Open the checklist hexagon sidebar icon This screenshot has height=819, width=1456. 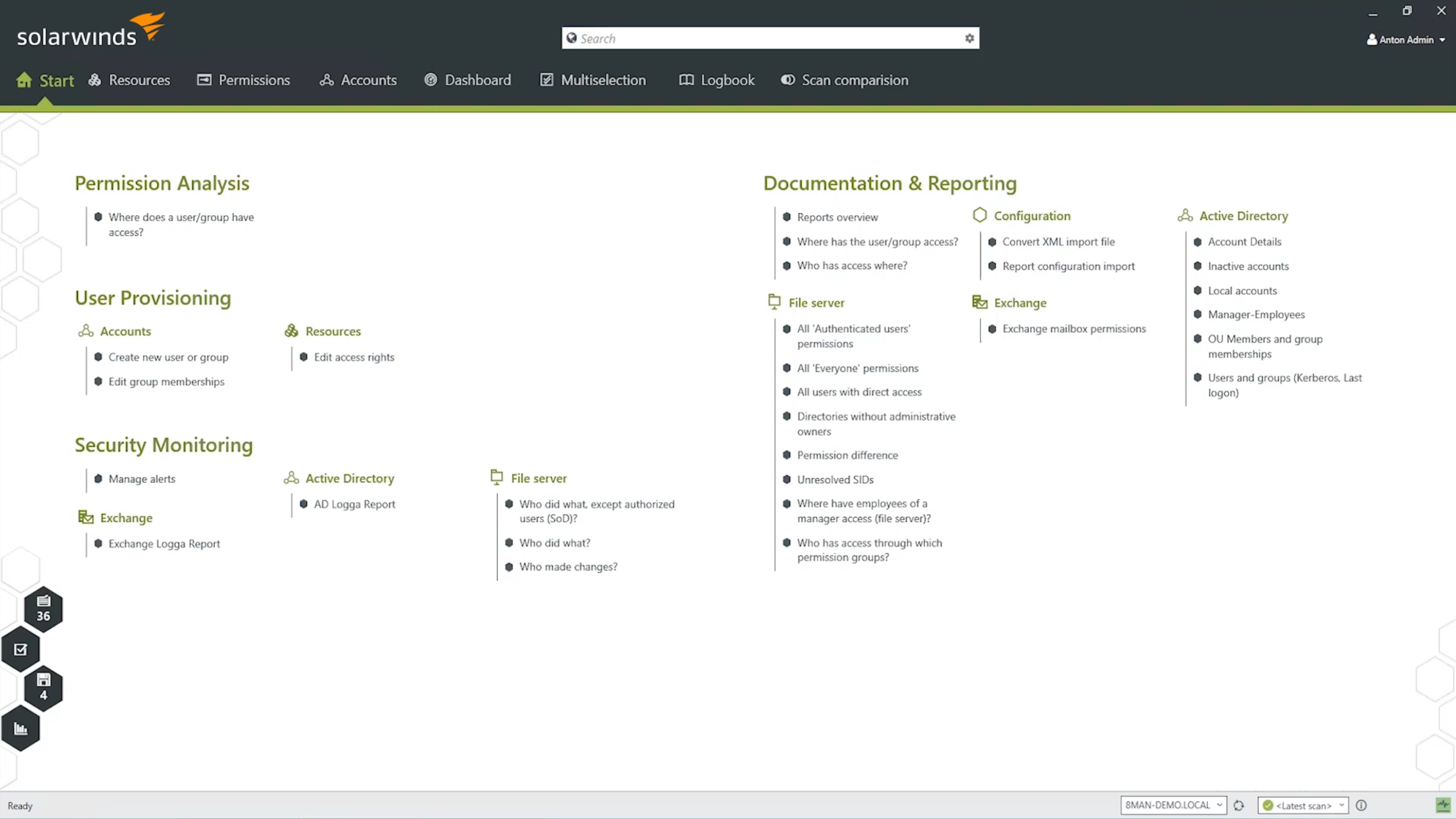pos(21,649)
